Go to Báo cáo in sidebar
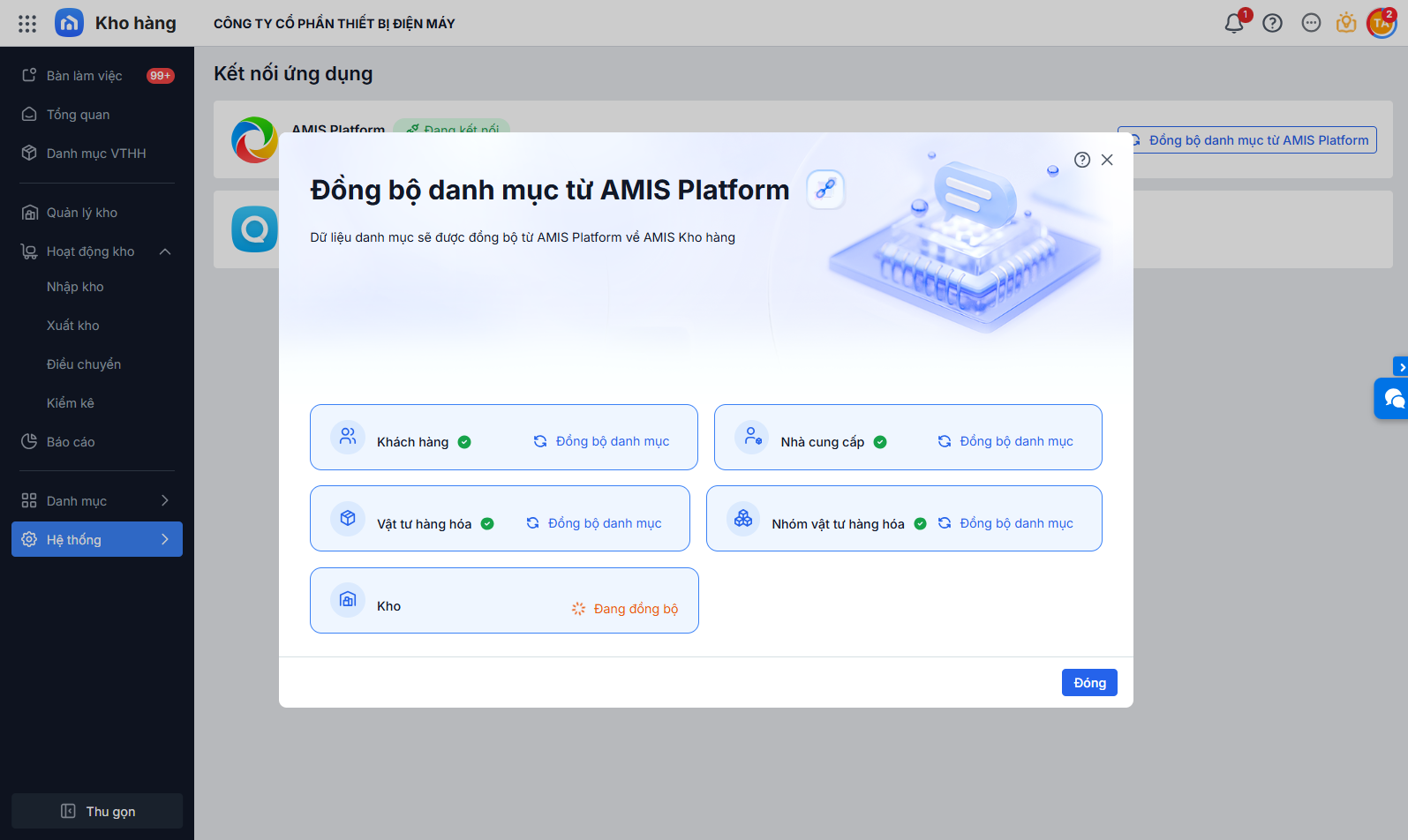1408x840 pixels. pos(71,442)
